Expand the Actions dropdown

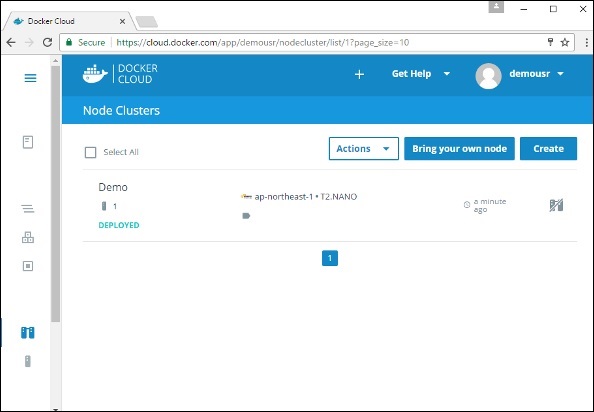pyautogui.click(x=364, y=148)
